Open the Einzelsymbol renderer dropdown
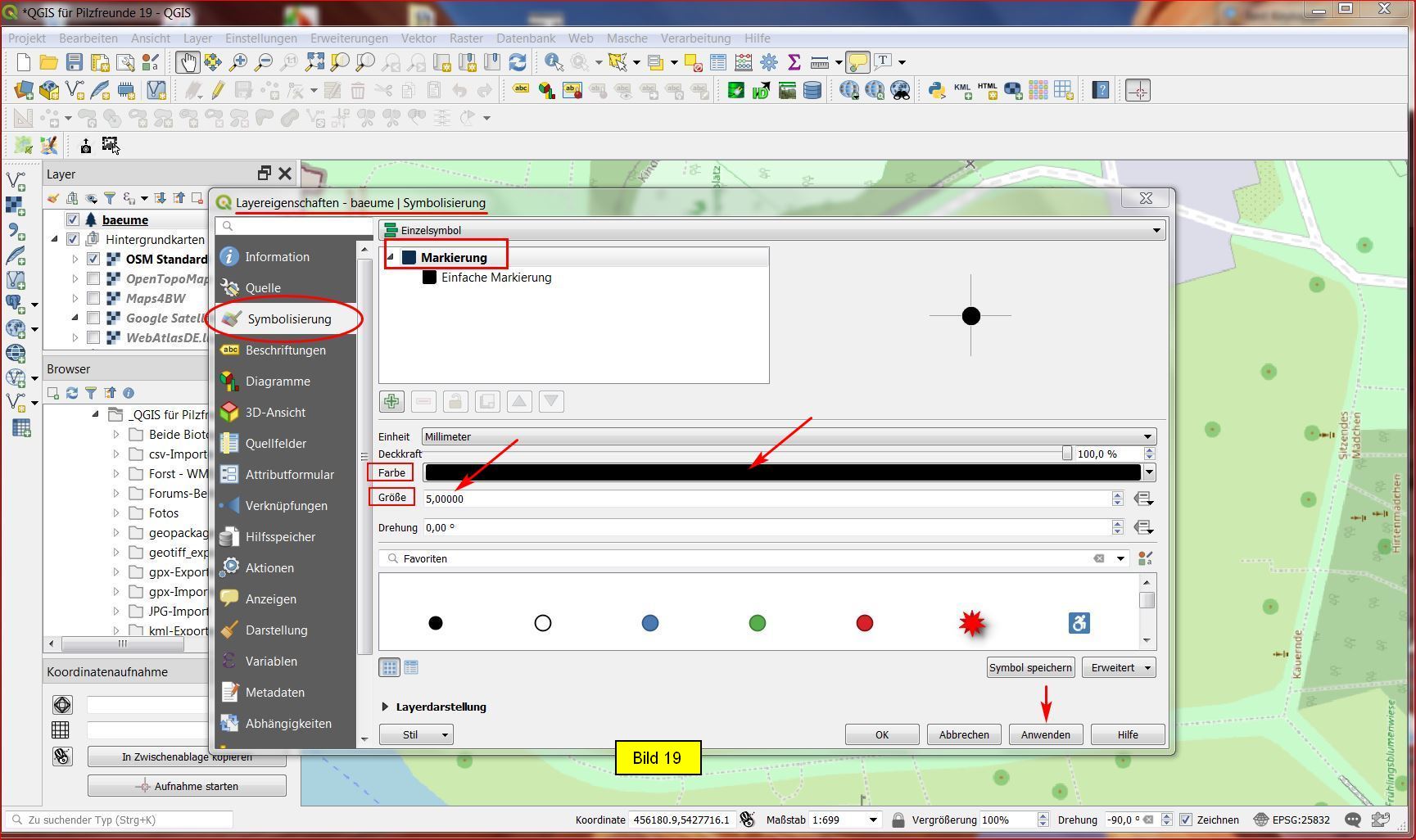This screenshot has height=840, width=1416. (772, 230)
